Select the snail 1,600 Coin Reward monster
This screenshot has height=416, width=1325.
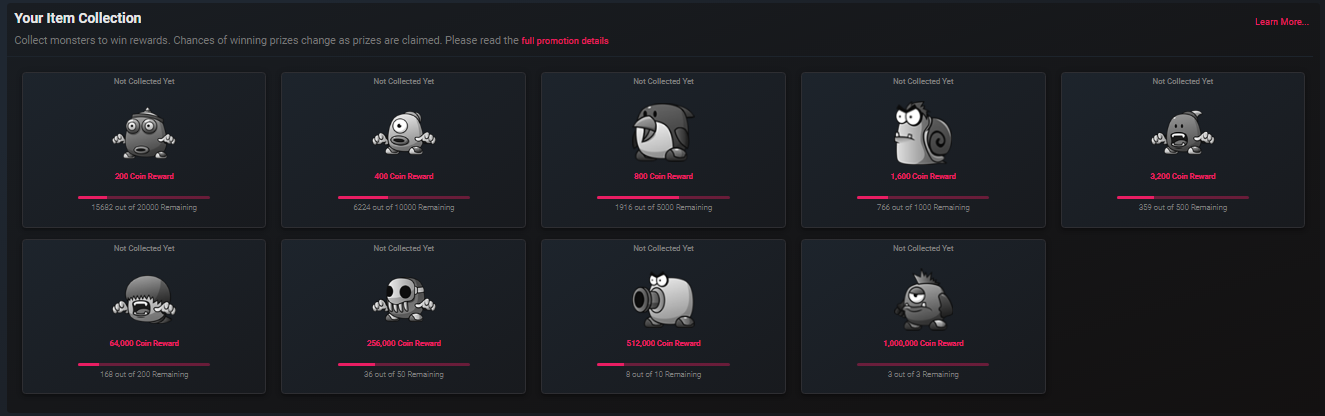(923, 133)
